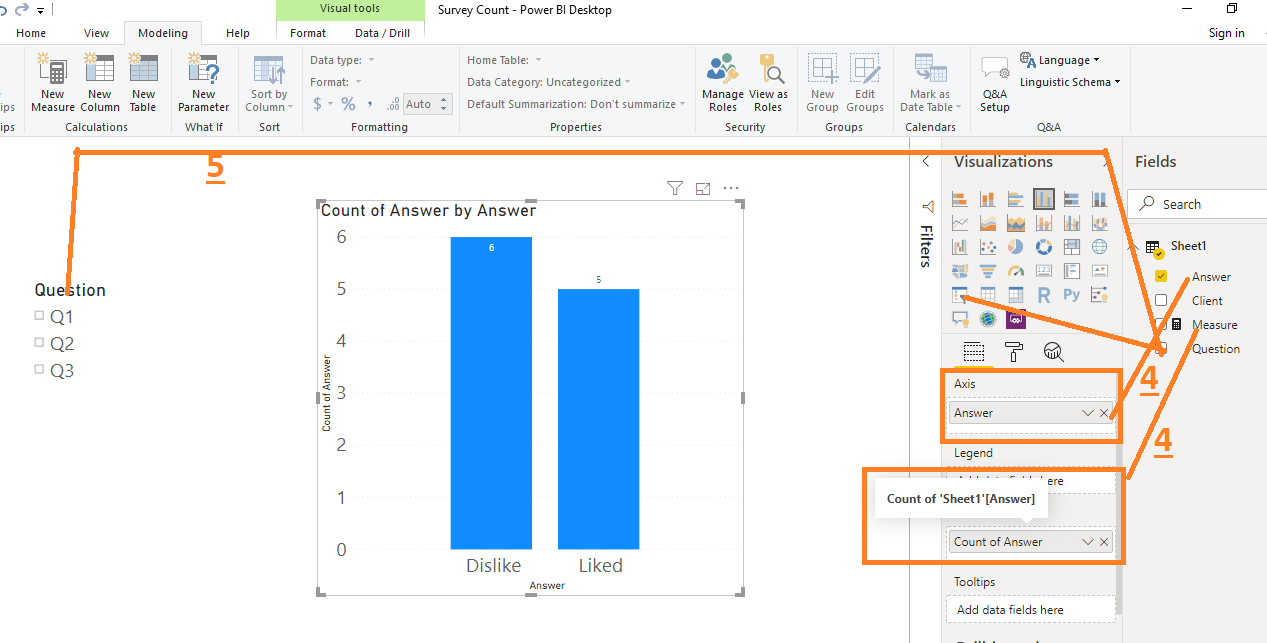This screenshot has width=1267, height=643.
Task: Collapse the Filters pane chevron
Action: (x=926, y=162)
